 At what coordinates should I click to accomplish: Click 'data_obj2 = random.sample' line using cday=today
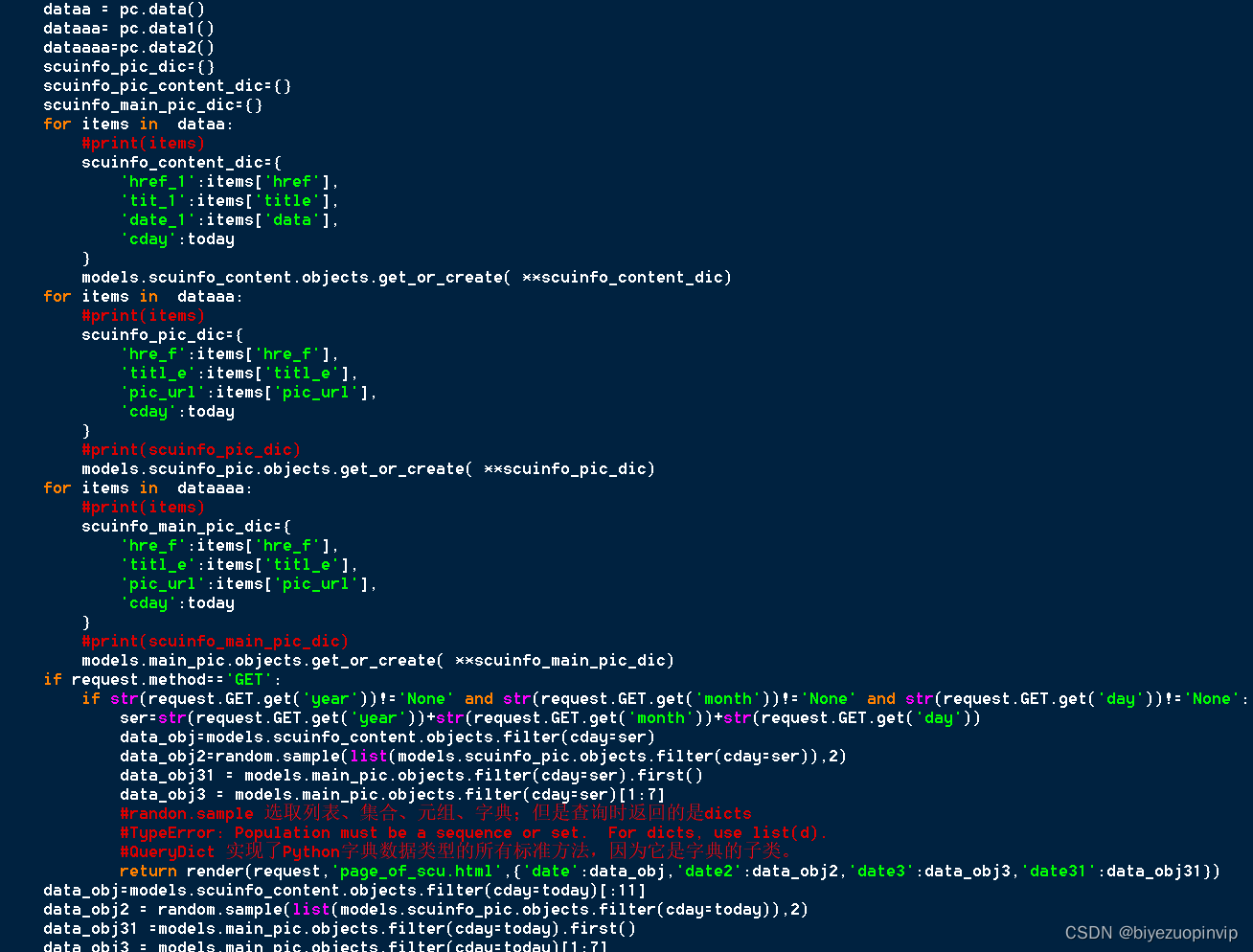pyautogui.click(x=426, y=910)
